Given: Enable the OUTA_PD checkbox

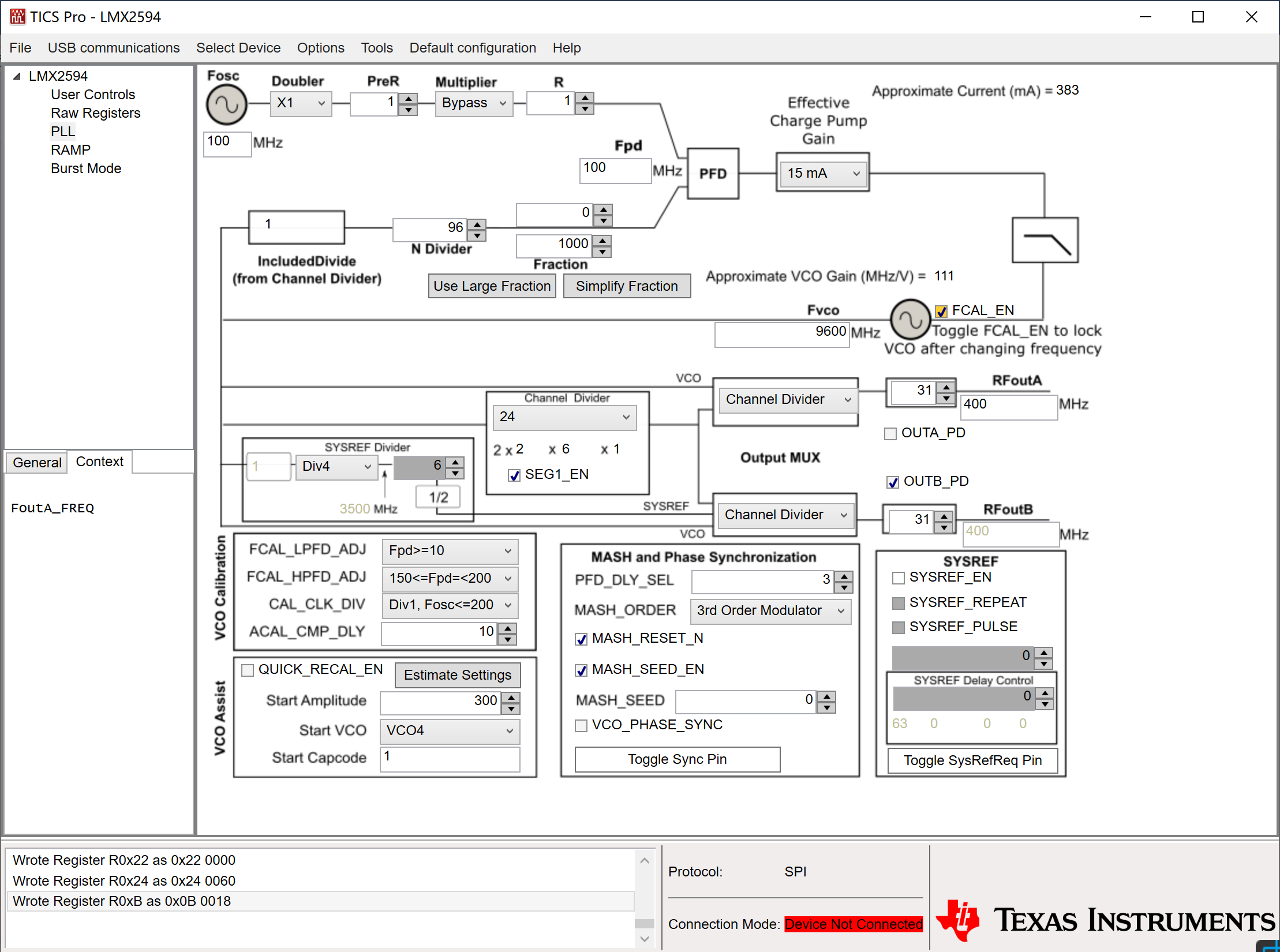Looking at the screenshot, I should point(890,433).
